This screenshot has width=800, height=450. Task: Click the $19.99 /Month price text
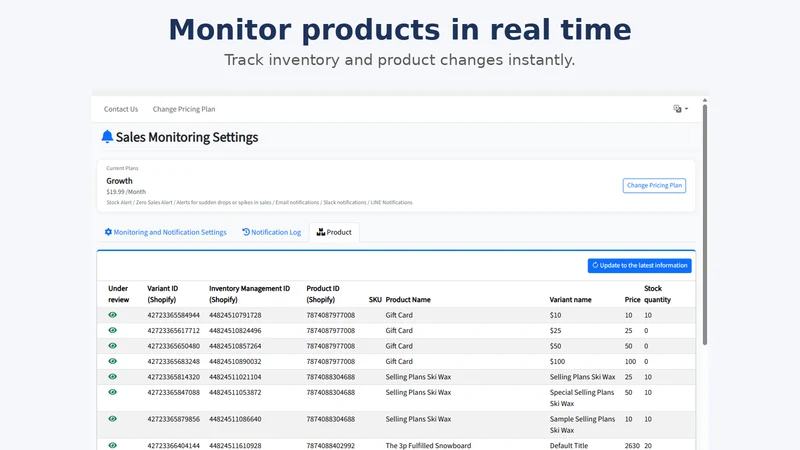point(126,192)
